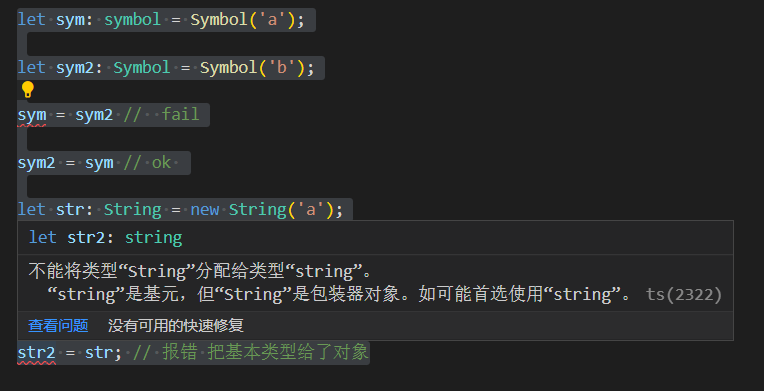
Task: Click the ts(2322) error code
Action: tap(684, 294)
